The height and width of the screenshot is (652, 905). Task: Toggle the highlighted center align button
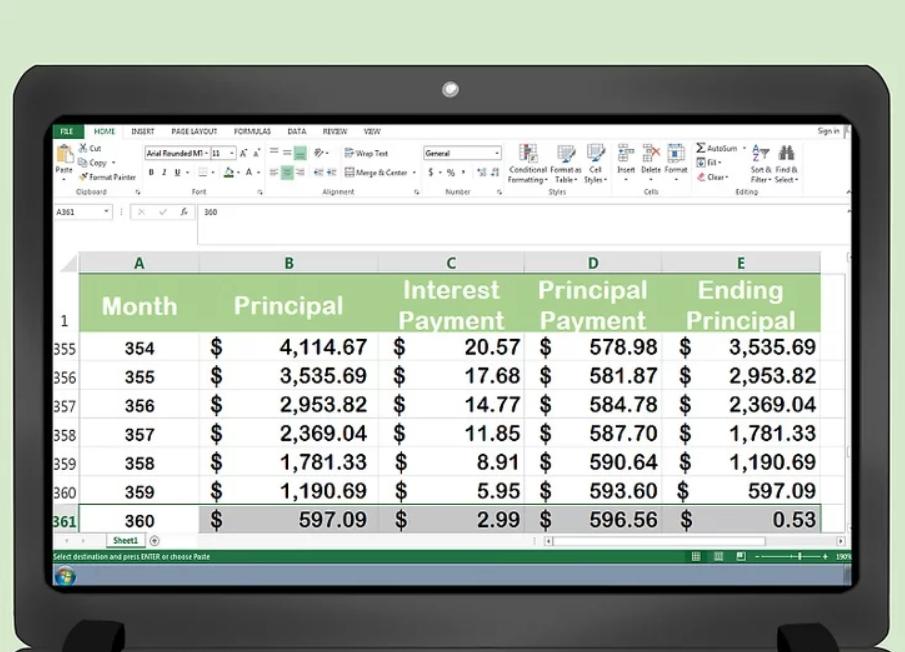[287, 172]
